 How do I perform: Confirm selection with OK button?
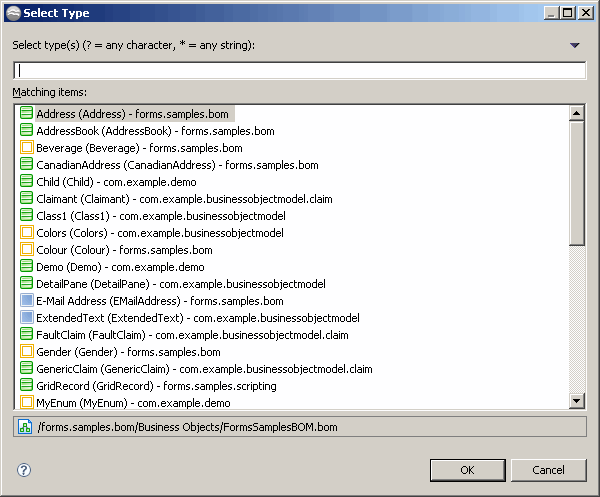click(x=467, y=470)
